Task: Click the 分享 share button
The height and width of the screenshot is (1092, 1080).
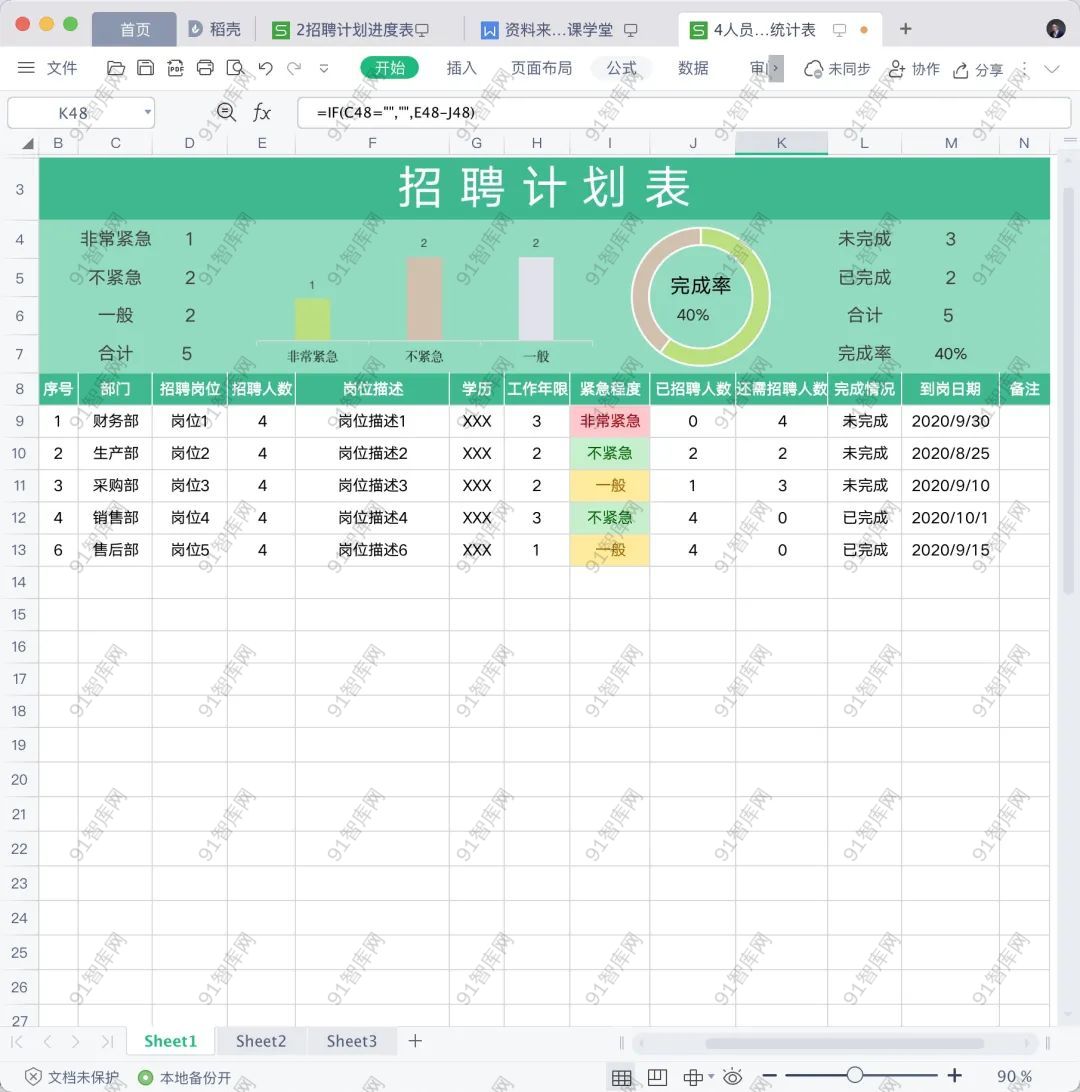Action: tap(978, 69)
